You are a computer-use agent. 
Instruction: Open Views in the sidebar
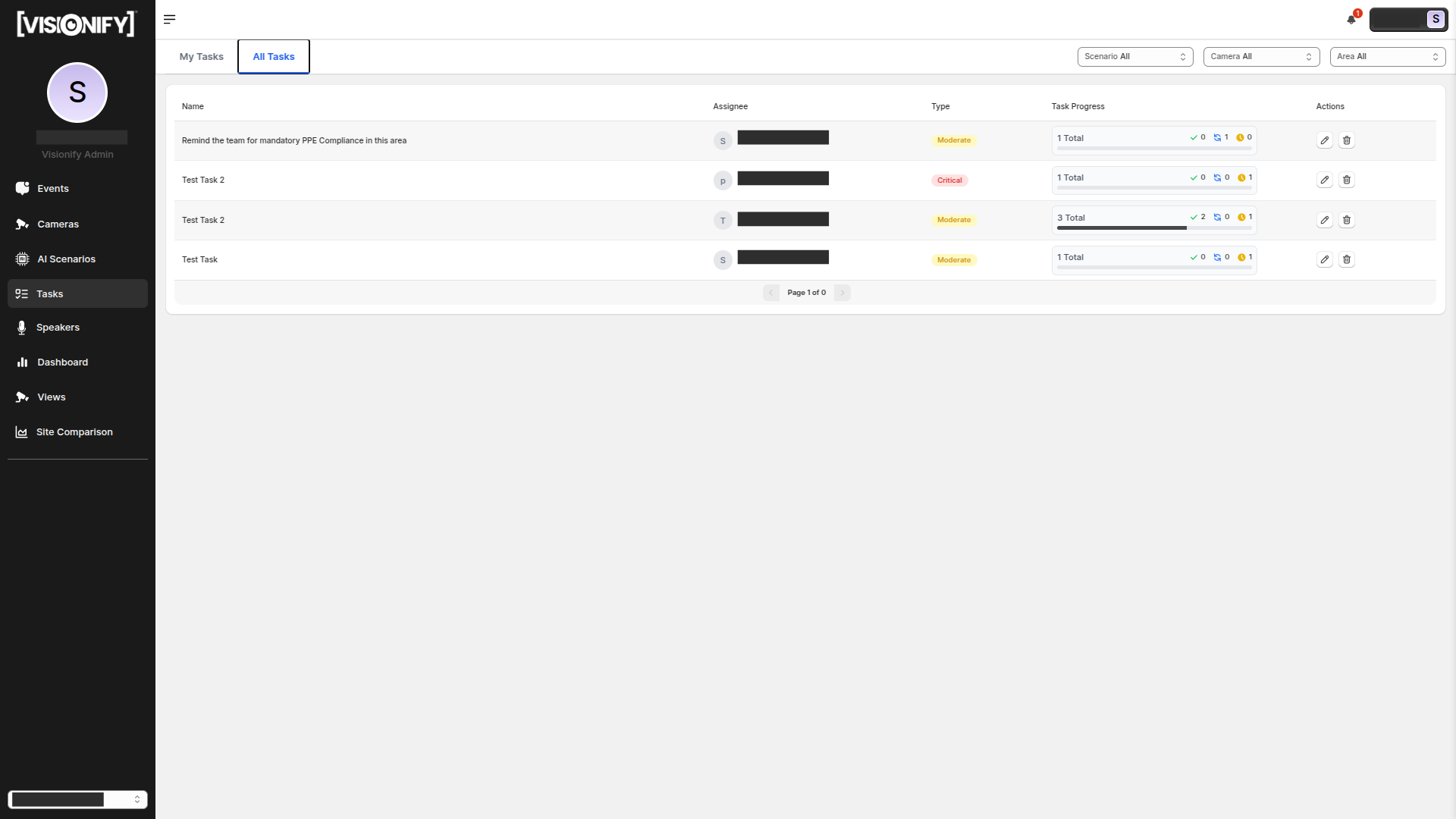click(x=77, y=397)
